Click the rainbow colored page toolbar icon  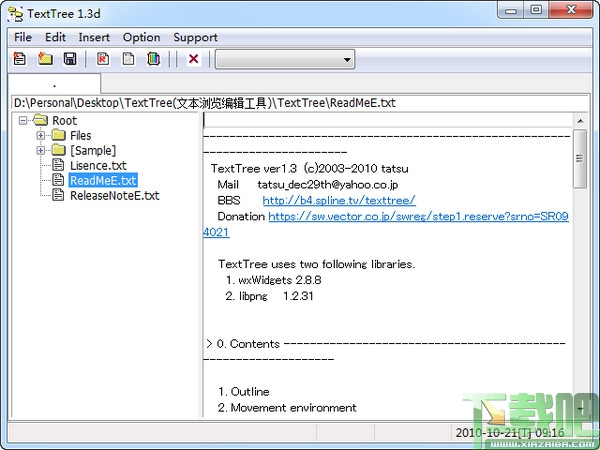153,59
